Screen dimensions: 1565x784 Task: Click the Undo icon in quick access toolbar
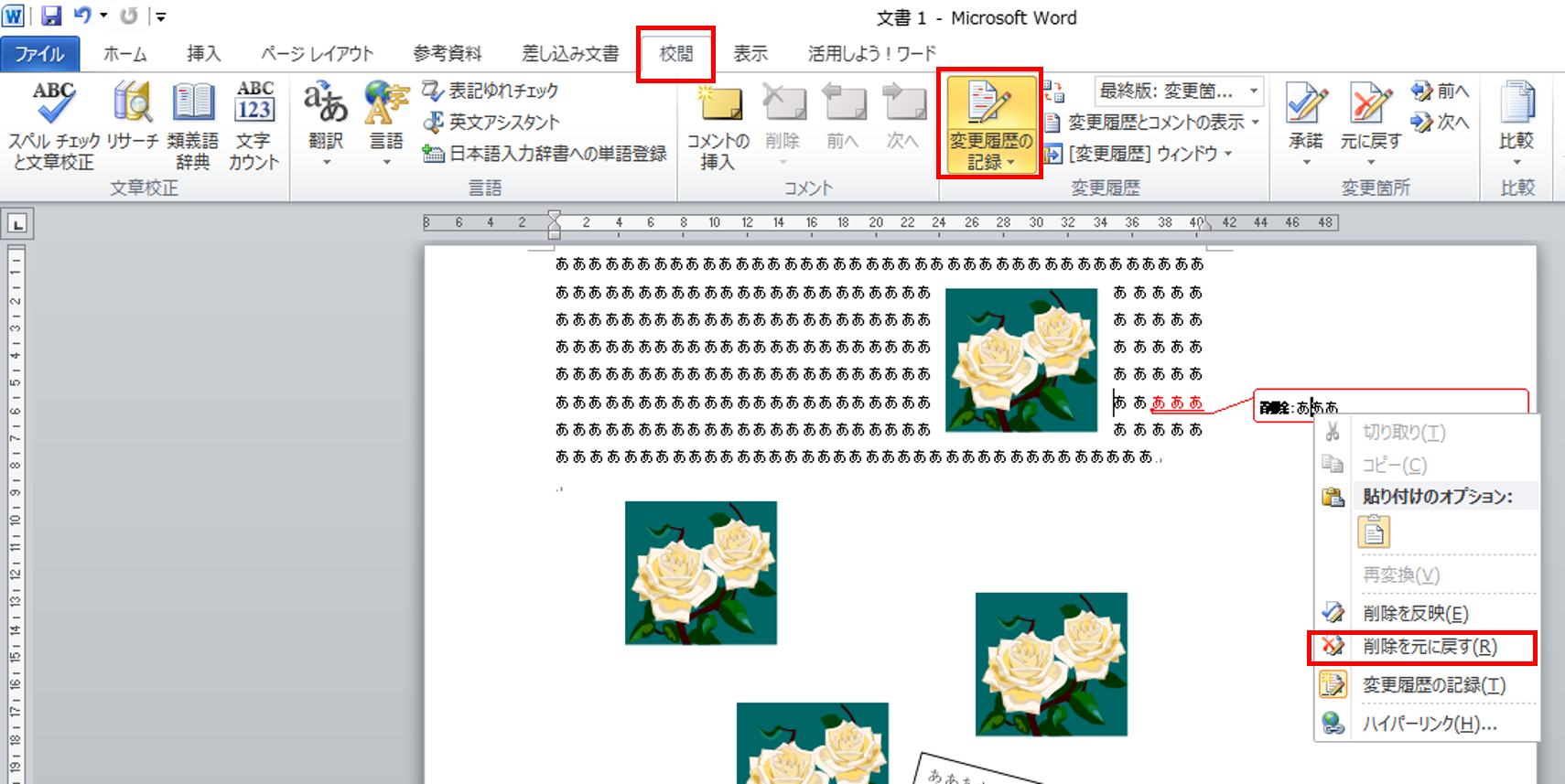pyautogui.click(x=82, y=16)
